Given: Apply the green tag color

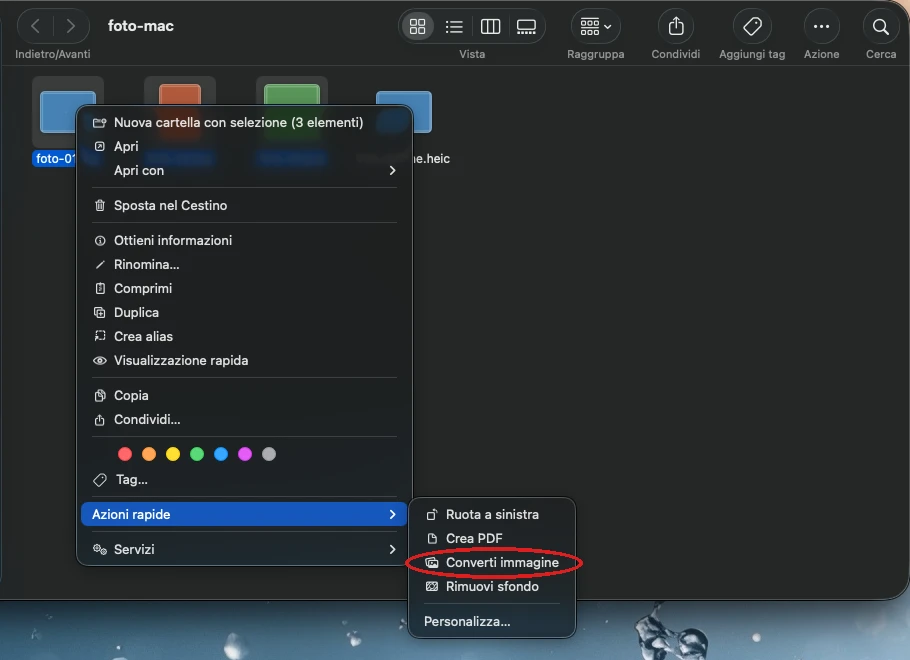Looking at the screenshot, I should click(197, 454).
